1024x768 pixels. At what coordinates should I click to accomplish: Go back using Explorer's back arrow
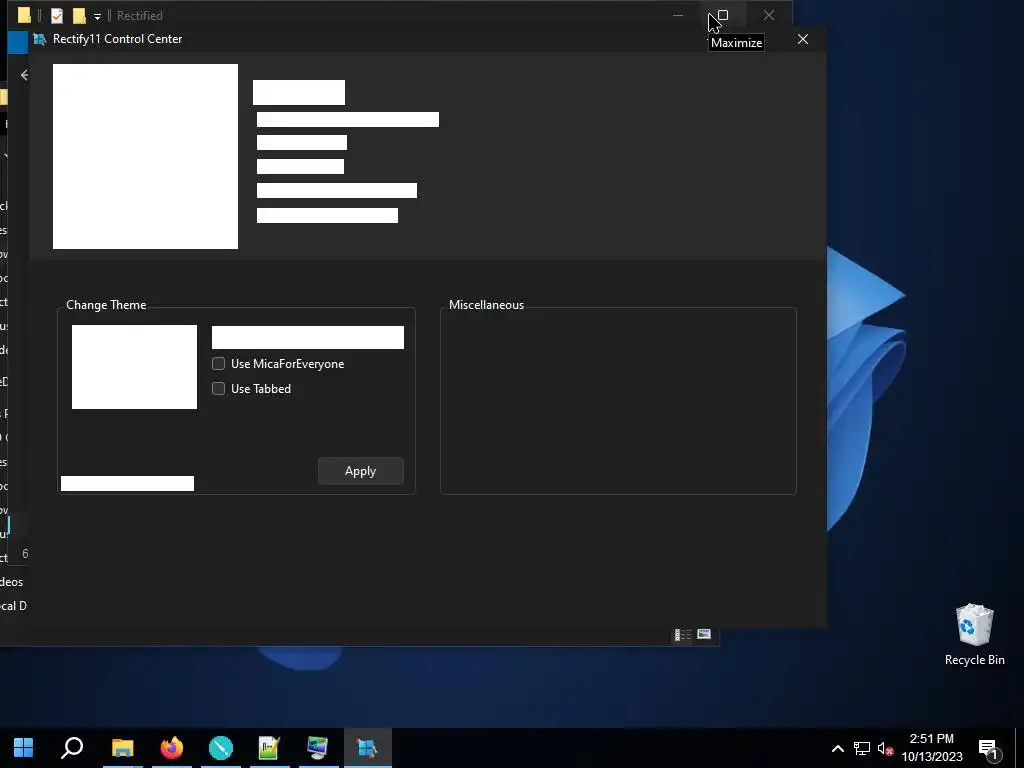(24, 75)
